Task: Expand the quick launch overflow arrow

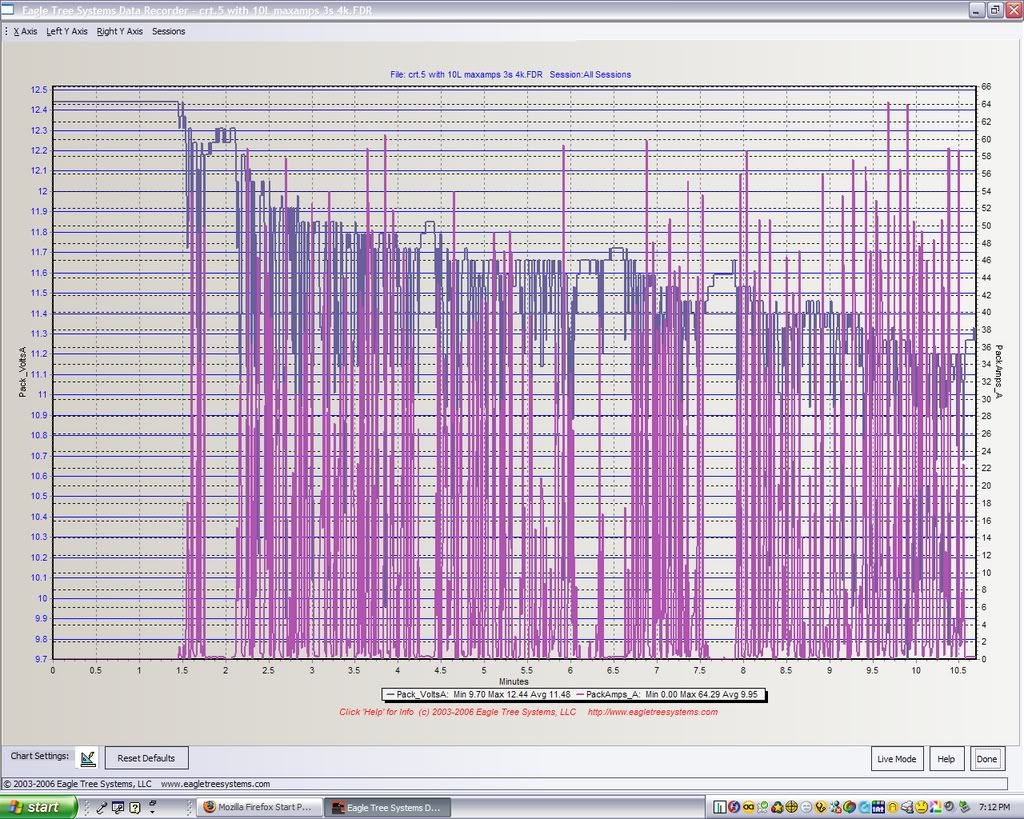Action: (150, 807)
